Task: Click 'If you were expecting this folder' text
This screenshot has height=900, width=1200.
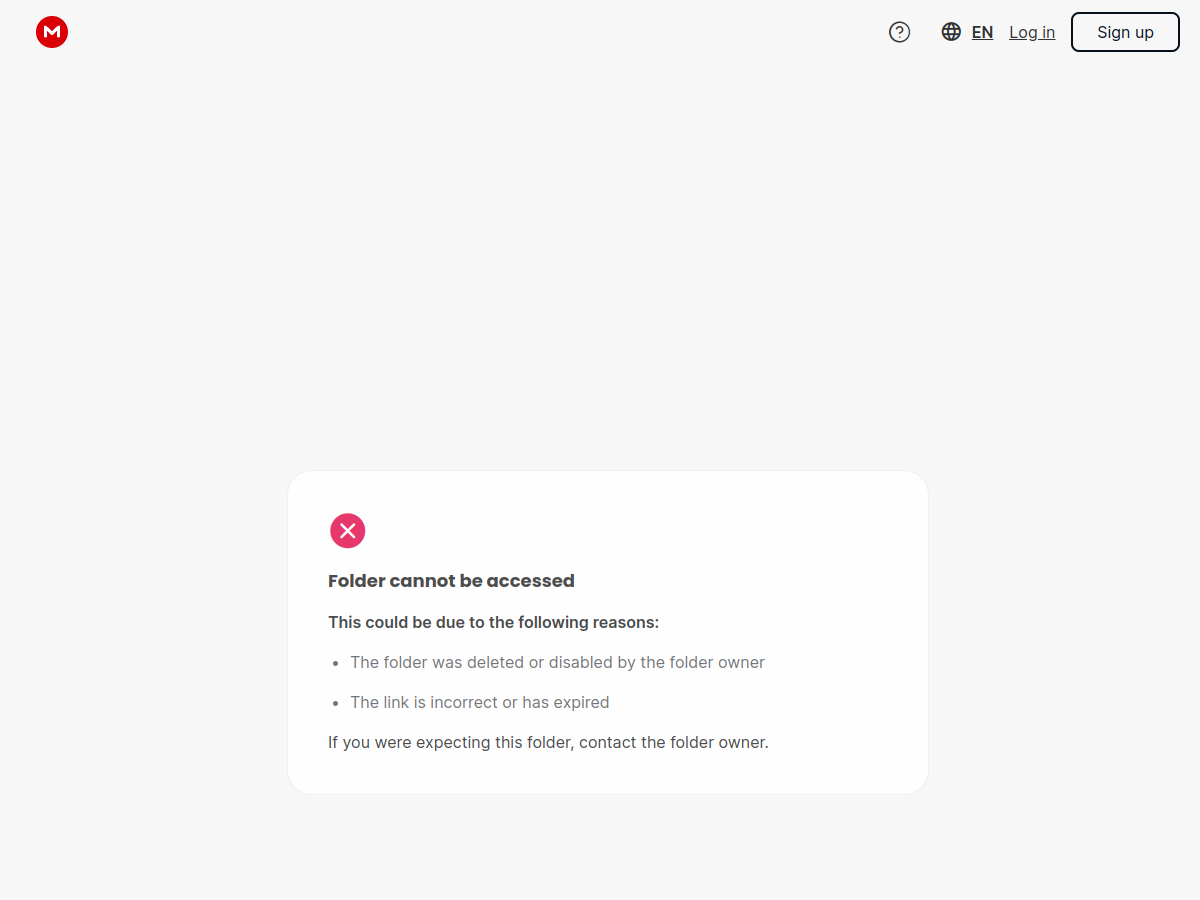Action: coord(548,742)
